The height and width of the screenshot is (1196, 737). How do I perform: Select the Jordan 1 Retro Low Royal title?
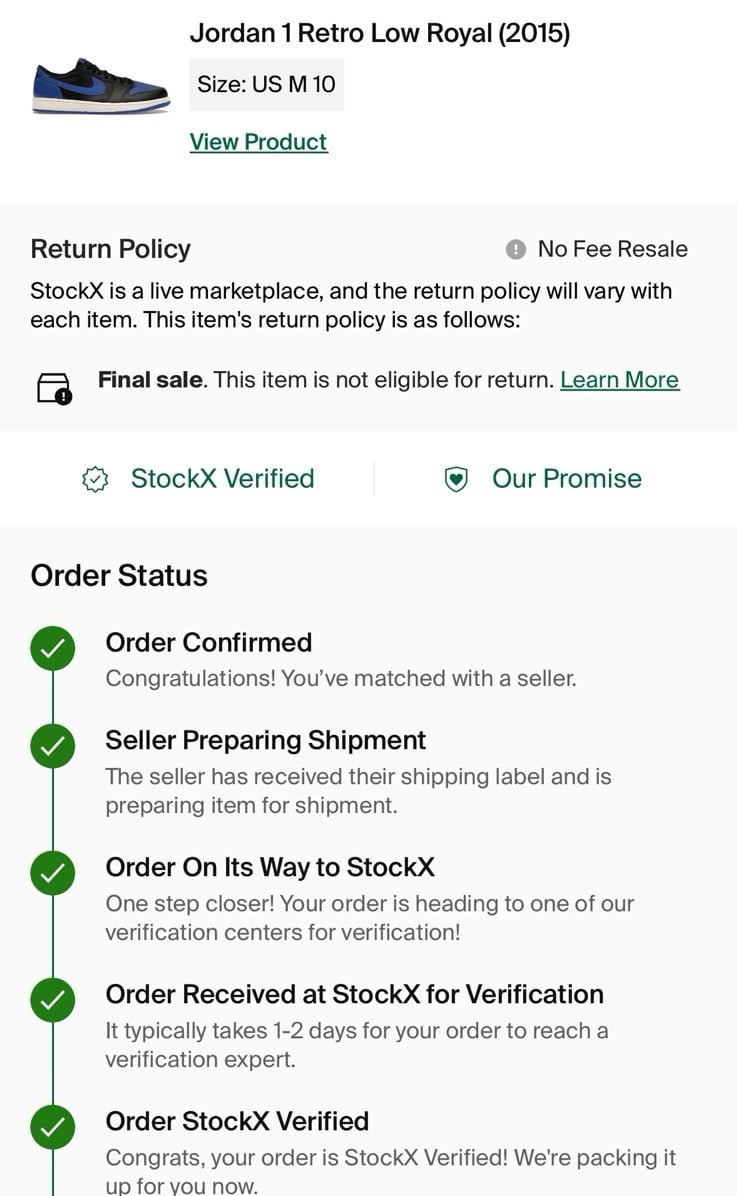(x=380, y=33)
